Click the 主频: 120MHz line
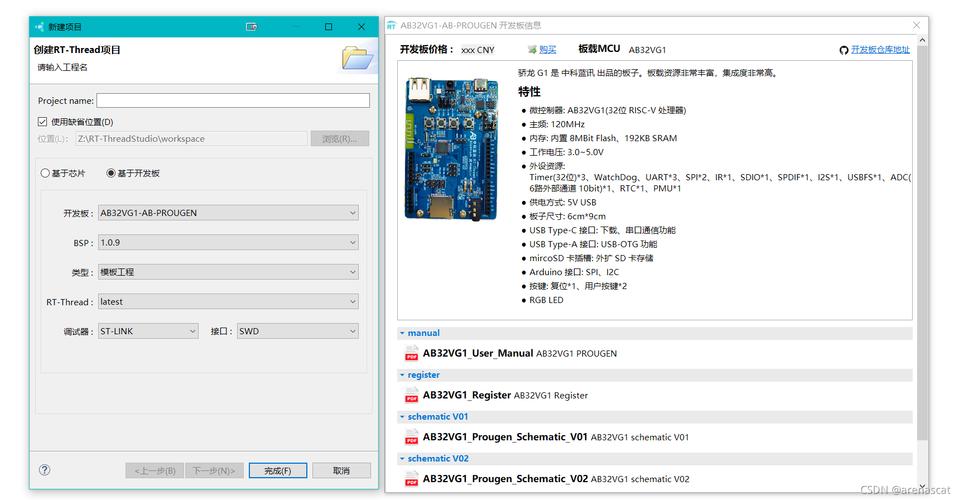The height and width of the screenshot is (500, 959). pyautogui.click(x=557, y=124)
